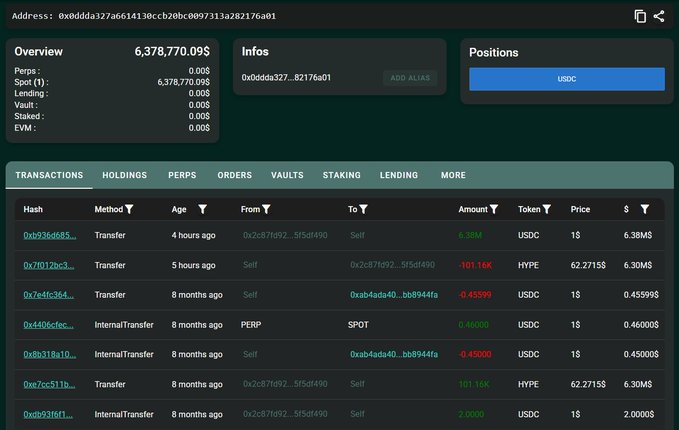Open the Token column filter
The width and height of the screenshot is (679, 430).
546,209
